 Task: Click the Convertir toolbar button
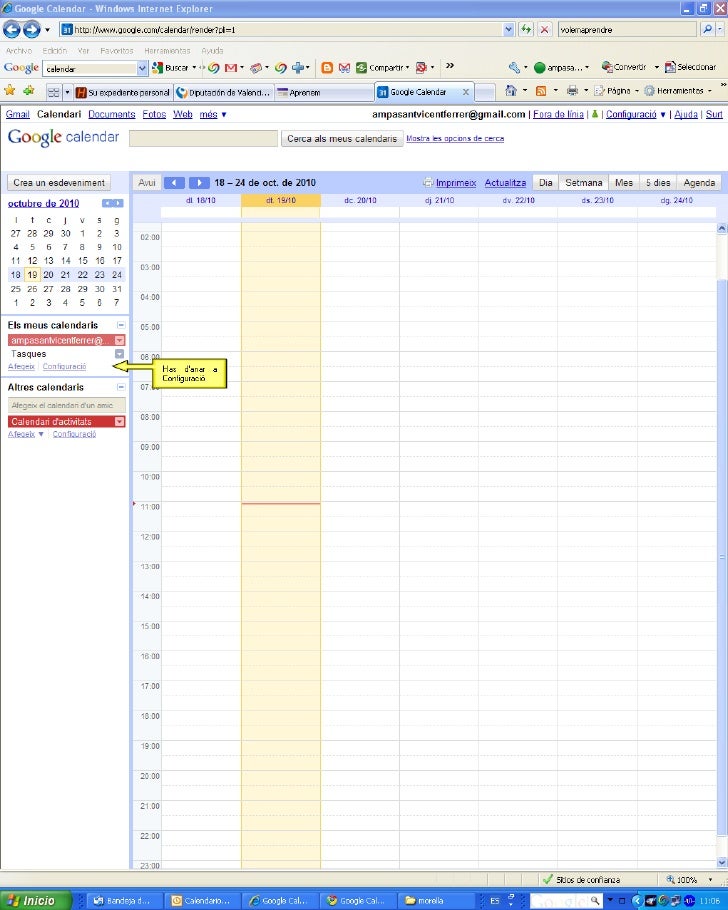coord(624,67)
